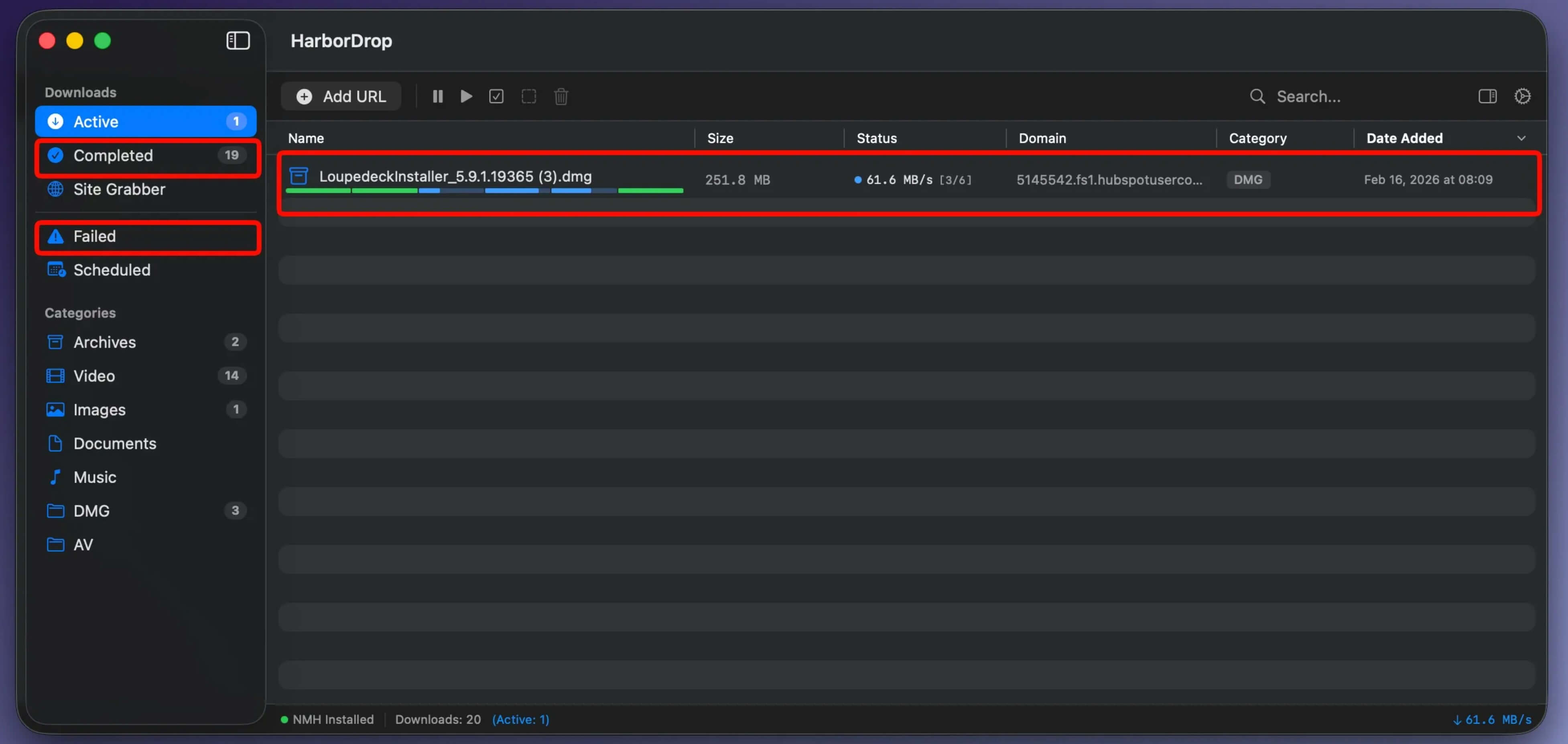The width and height of the screenshot is (1568, 744).
Task: Open the Failed downloads list
Action: (94, 236)
